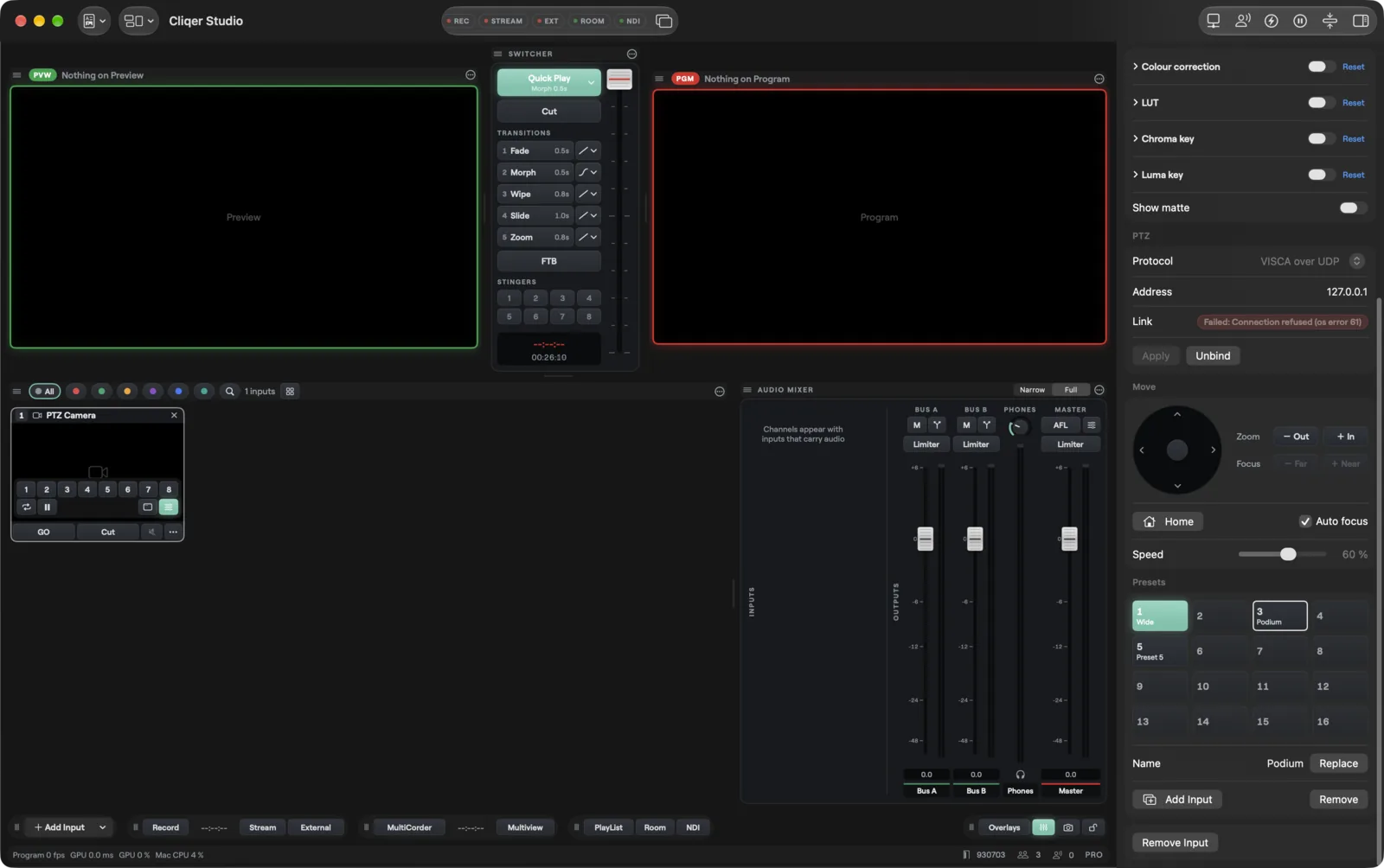Click the Master fader handle

[x=1070, y=539]
